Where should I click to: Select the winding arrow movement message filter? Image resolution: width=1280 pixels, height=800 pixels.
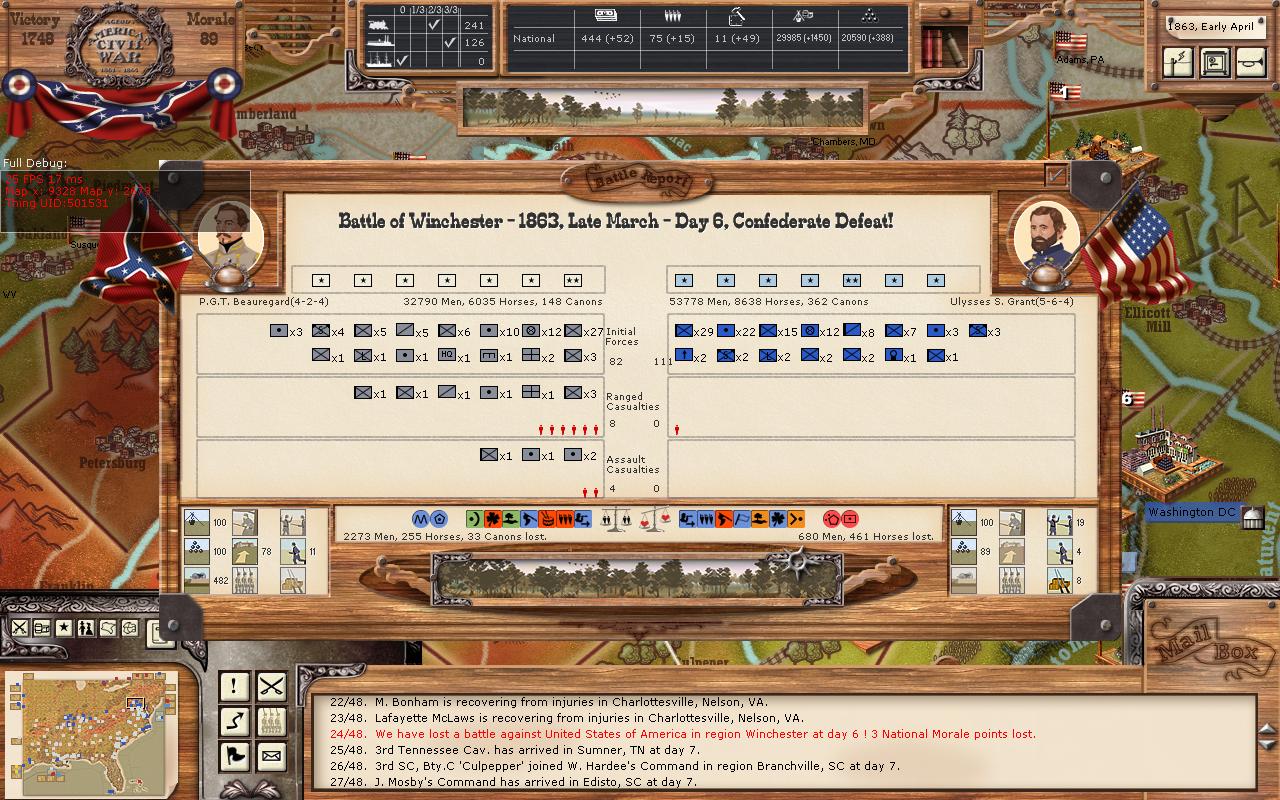234,720
